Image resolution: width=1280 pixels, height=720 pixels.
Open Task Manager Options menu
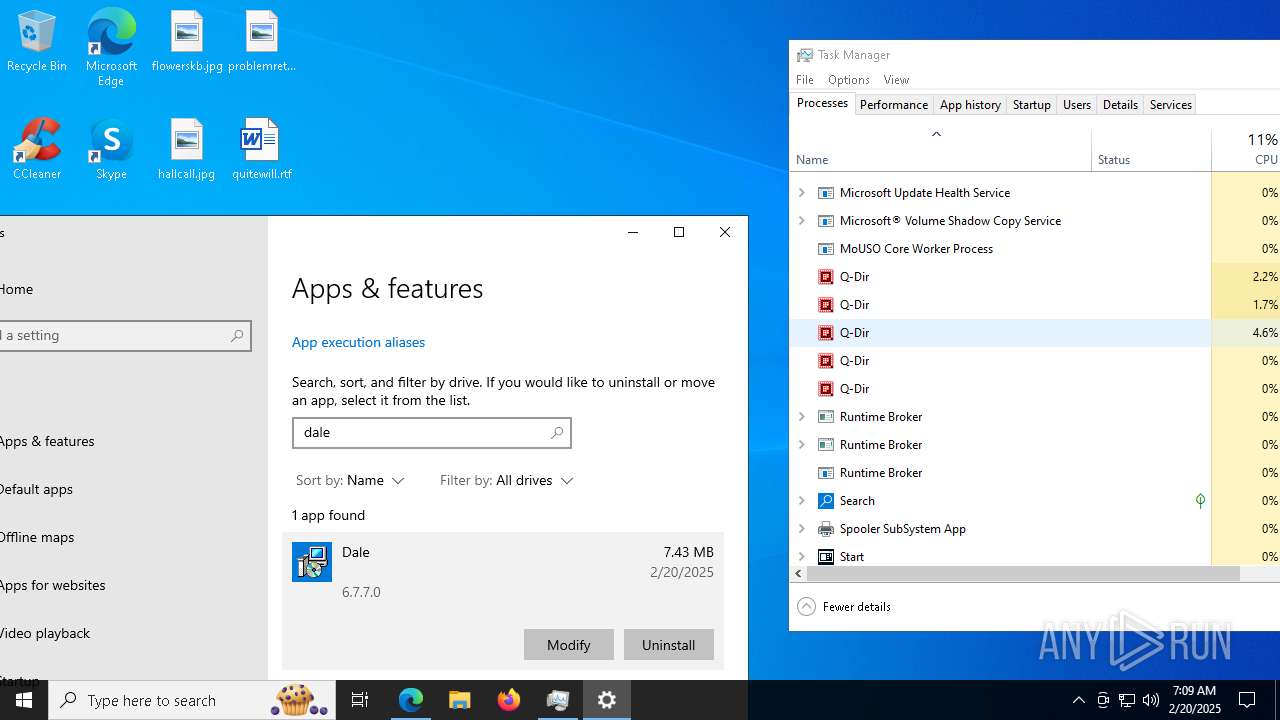[848, 80]
